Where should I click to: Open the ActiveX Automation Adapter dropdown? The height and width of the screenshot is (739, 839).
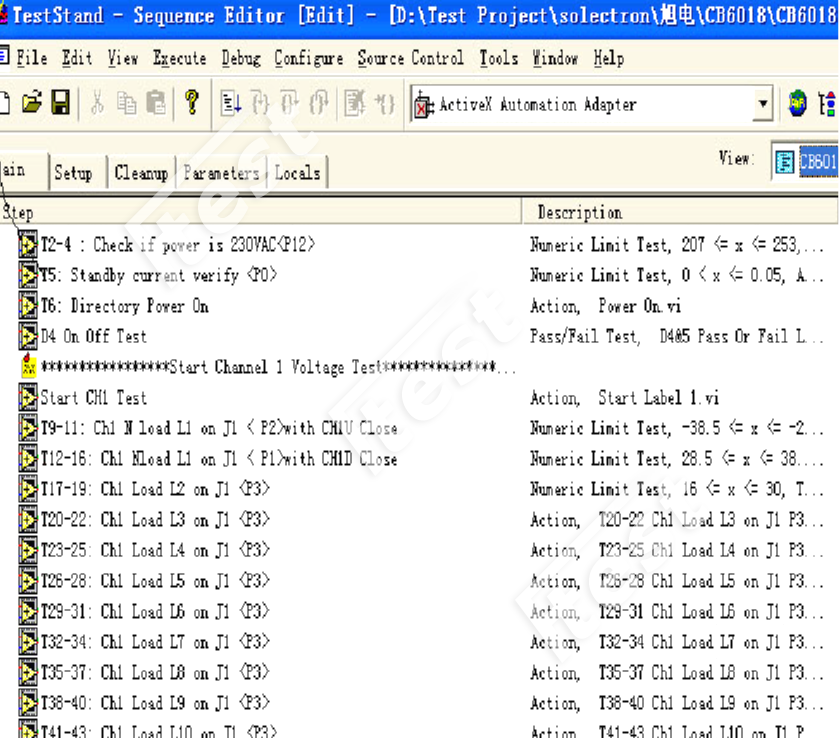[x=763, y=104]
